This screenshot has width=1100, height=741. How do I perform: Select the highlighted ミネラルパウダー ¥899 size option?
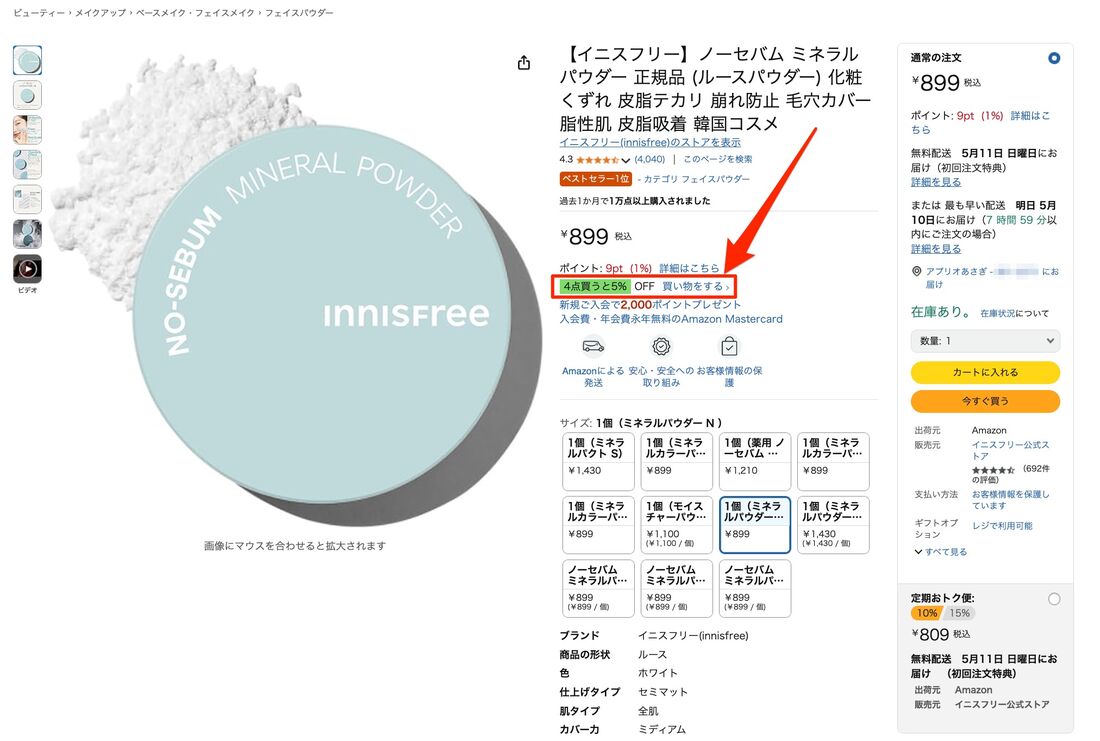coord(755,525)
